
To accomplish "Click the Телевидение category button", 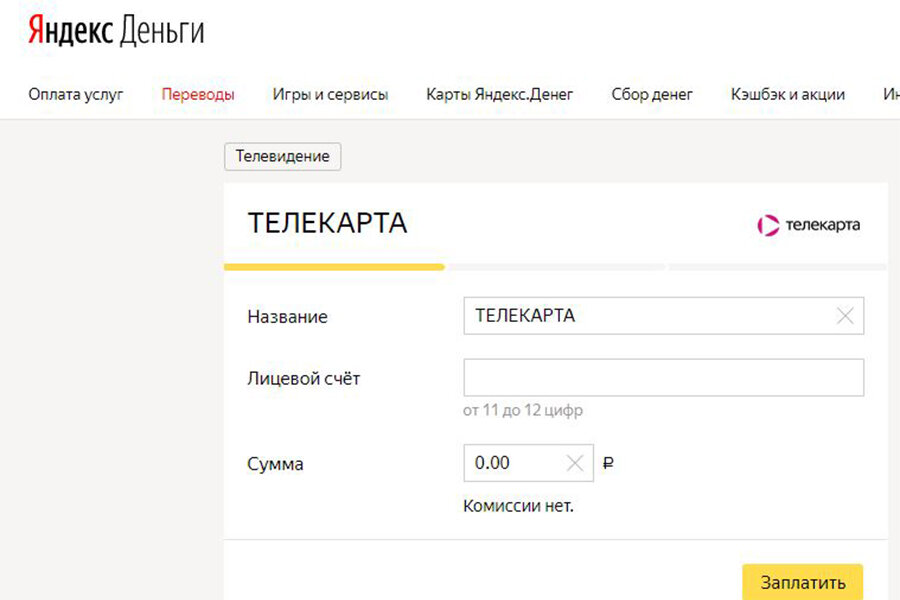I will click(x=282, y=156).
